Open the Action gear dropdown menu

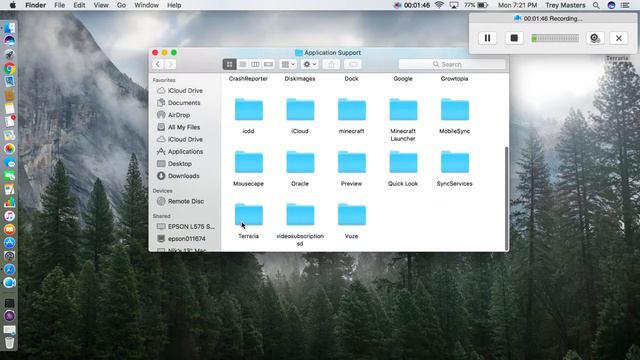tap(309, 64)
